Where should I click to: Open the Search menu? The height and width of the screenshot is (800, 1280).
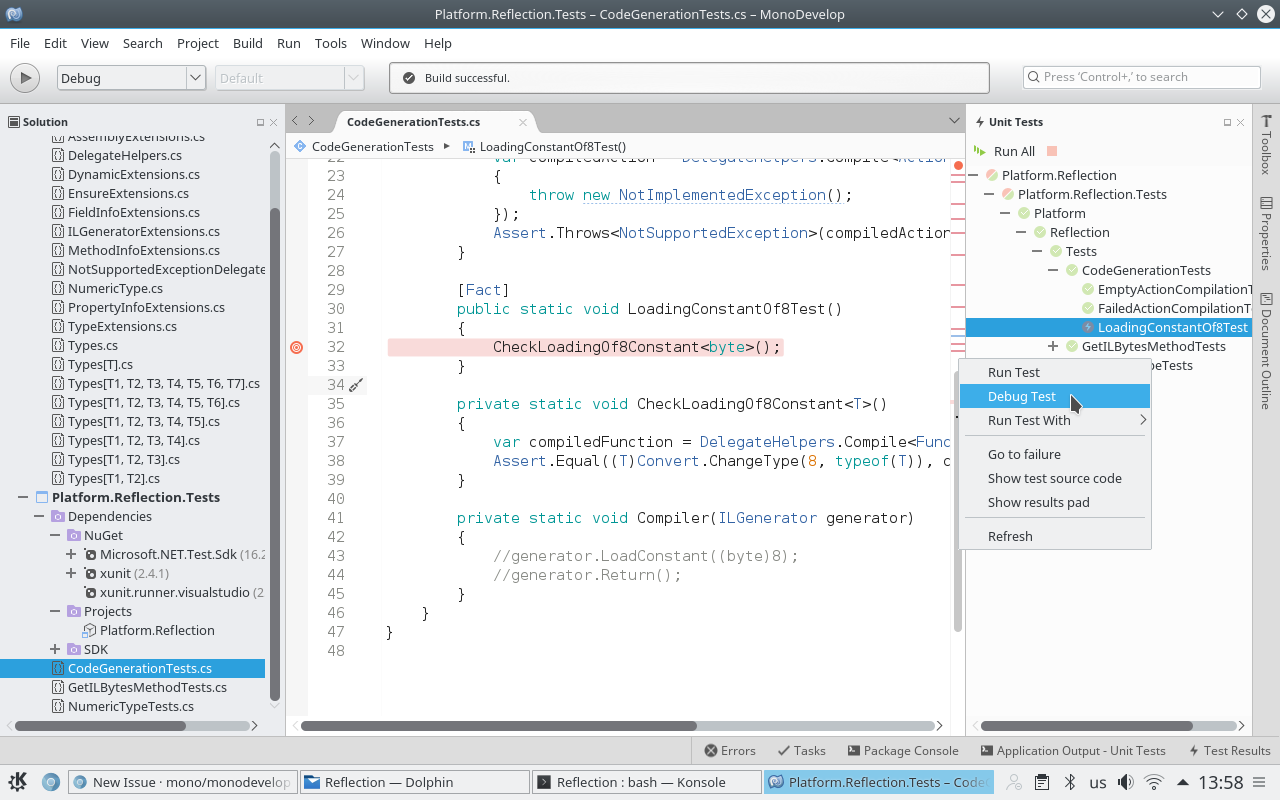[x=142, y=43]
